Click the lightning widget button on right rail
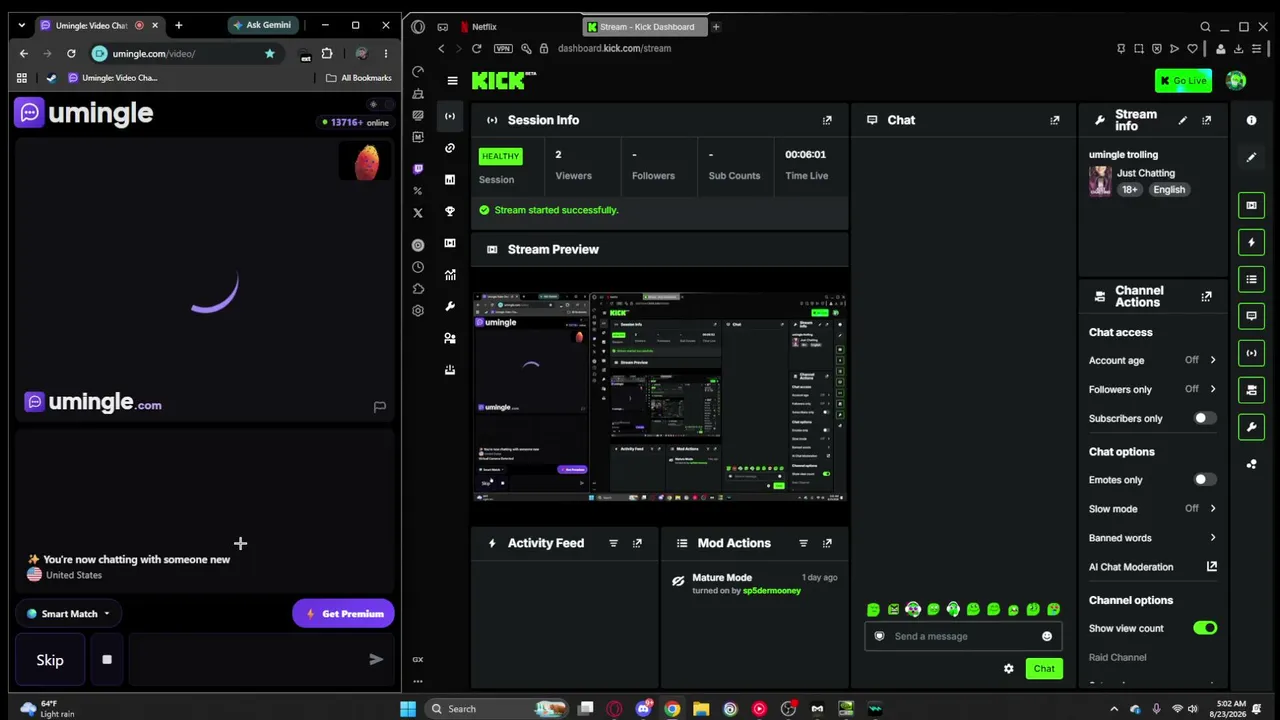 click(1251, 242)
